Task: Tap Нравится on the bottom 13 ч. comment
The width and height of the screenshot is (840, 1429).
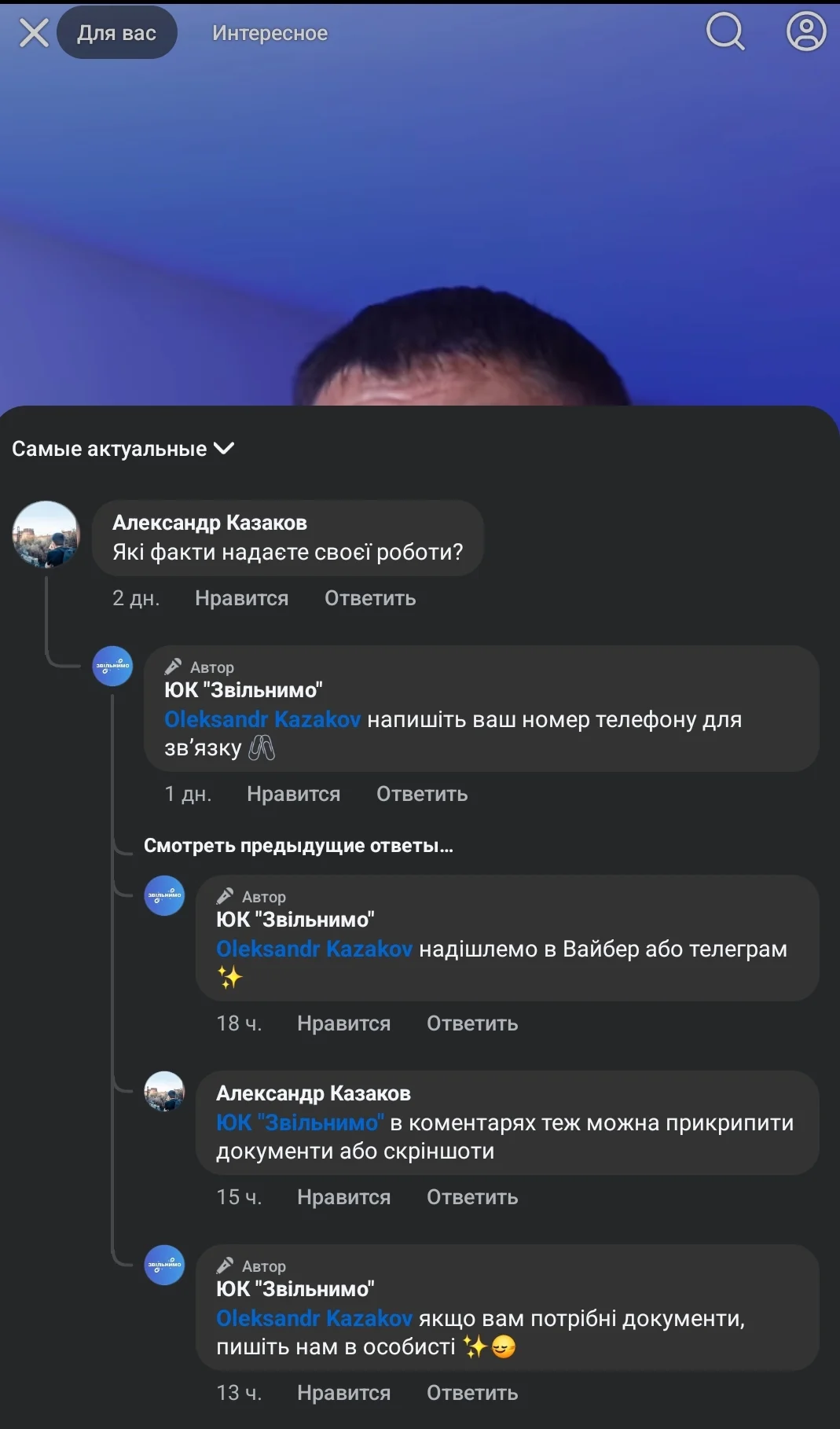Action: 342,1394
